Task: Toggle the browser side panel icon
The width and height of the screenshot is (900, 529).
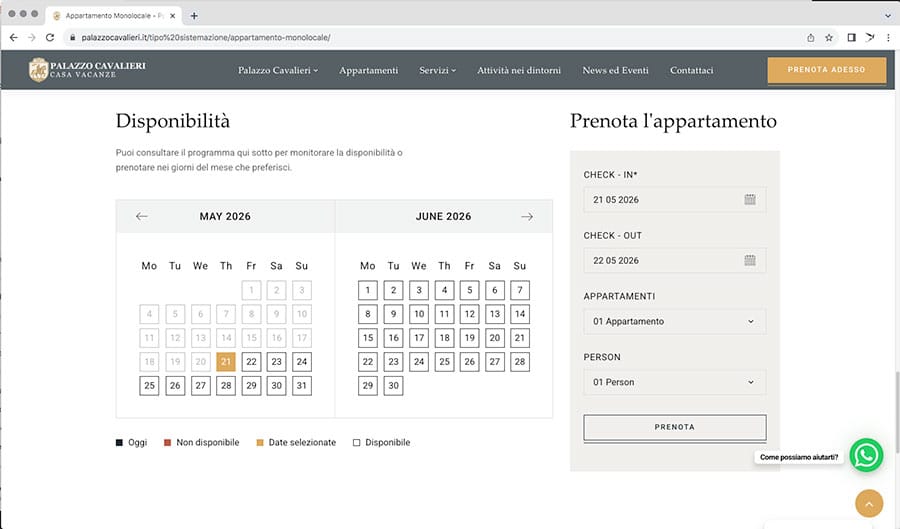Action: 851,37
